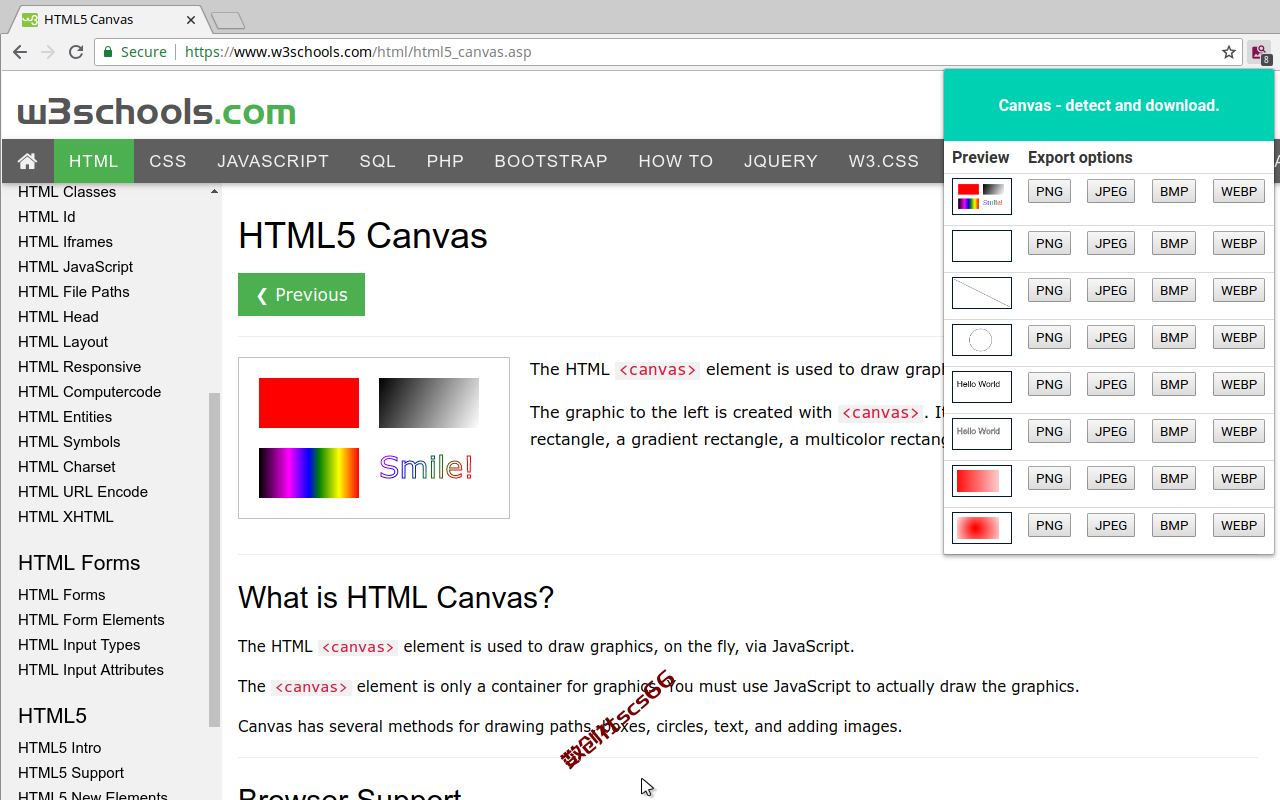The height and width of the screenshot is (800, 1280).
Task: Open HTML Id in the sidebar
Action: pos(47,217)
